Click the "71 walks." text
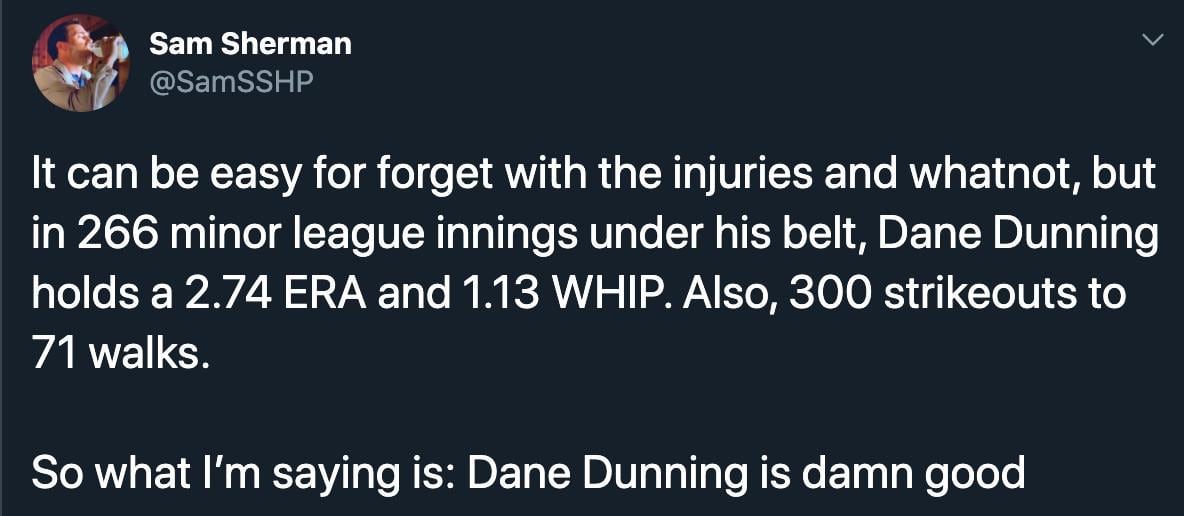This screenshot has width=1184, height=516. click(x=121, y=355)
